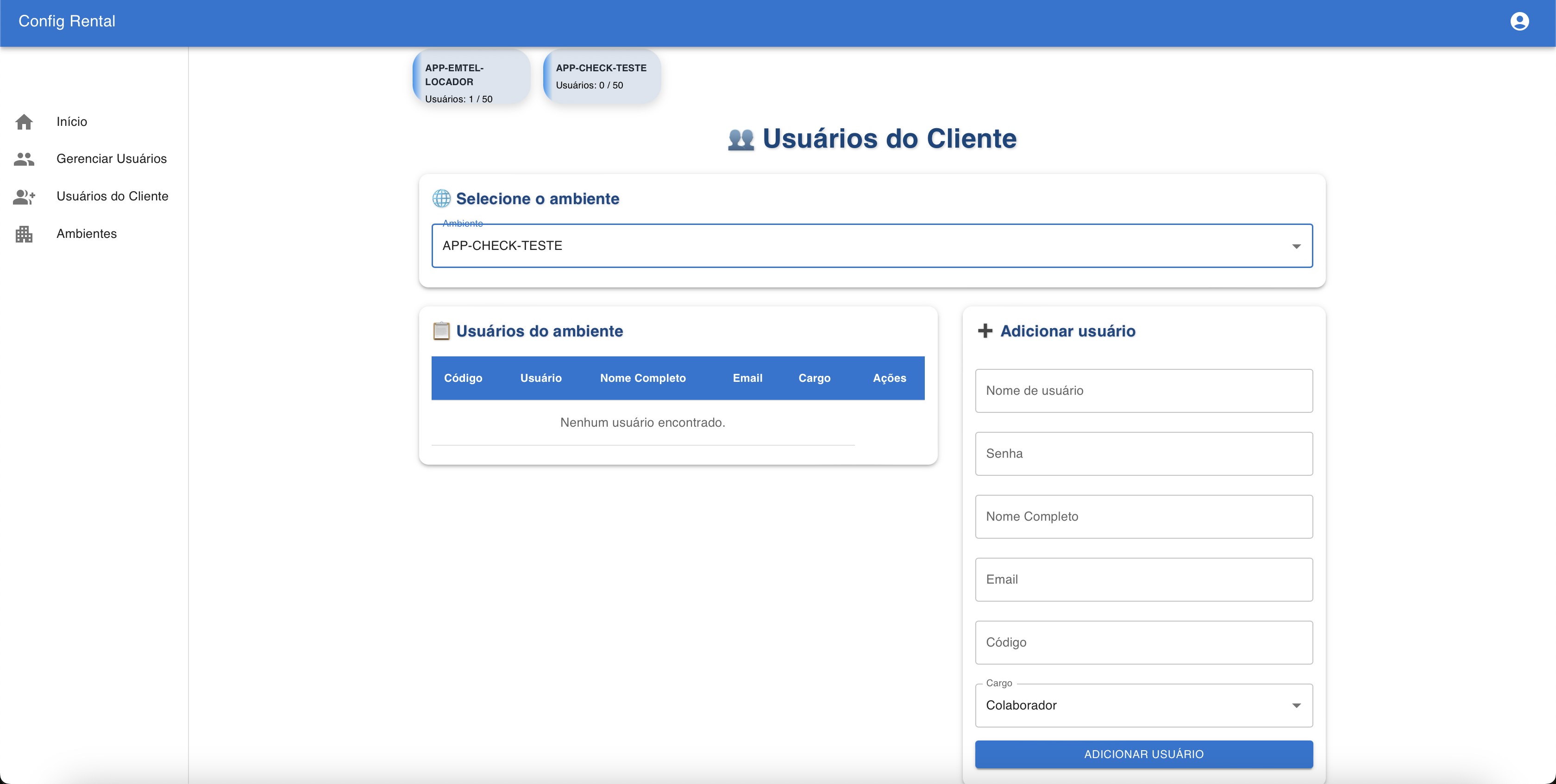Click the home icon beside Início
Screen dimensions: 1556x784
(24, 122)
